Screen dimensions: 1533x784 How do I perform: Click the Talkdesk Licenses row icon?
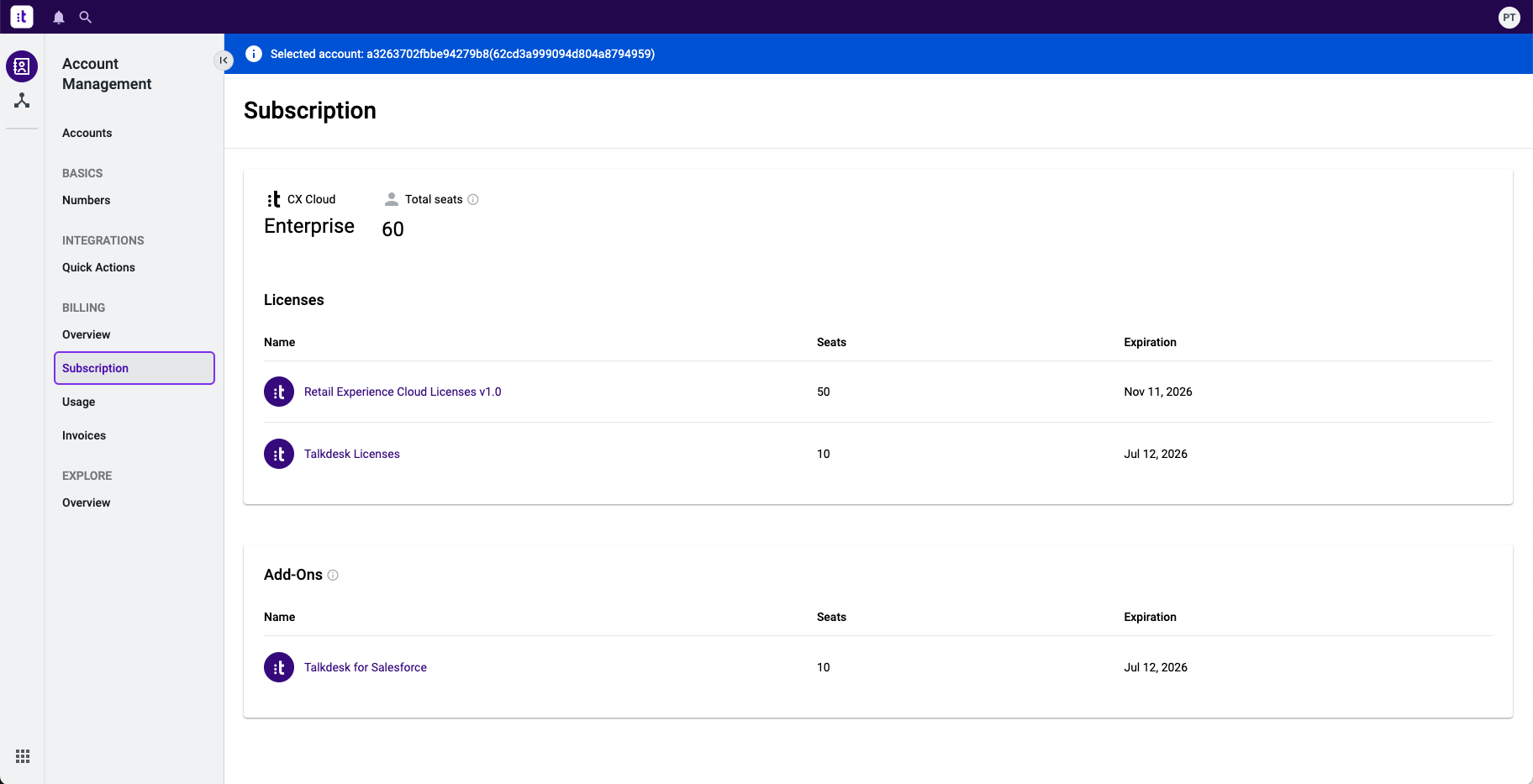click(x=279, y=454)
